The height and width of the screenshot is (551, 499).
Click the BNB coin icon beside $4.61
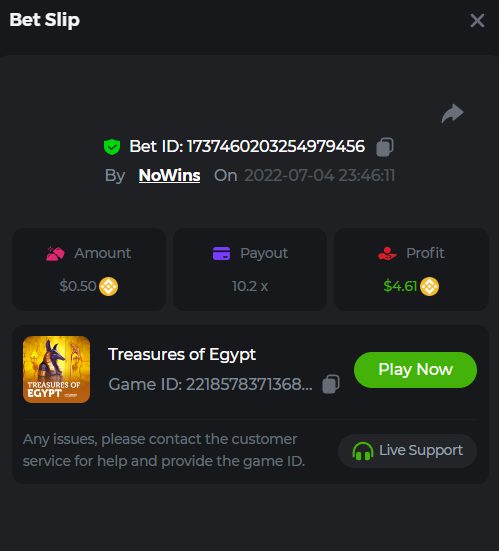point(429,287)
